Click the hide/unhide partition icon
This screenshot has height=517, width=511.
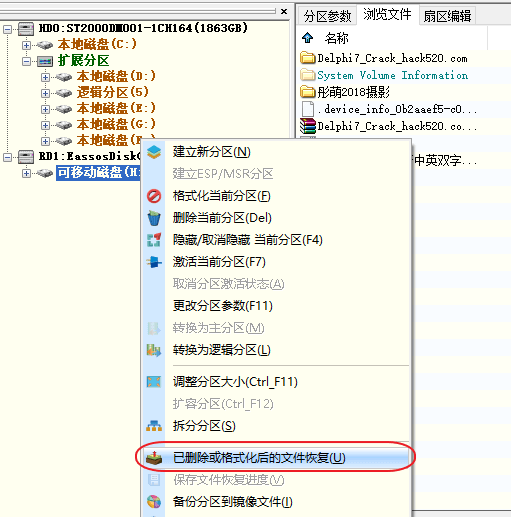[x=154, y=240]
